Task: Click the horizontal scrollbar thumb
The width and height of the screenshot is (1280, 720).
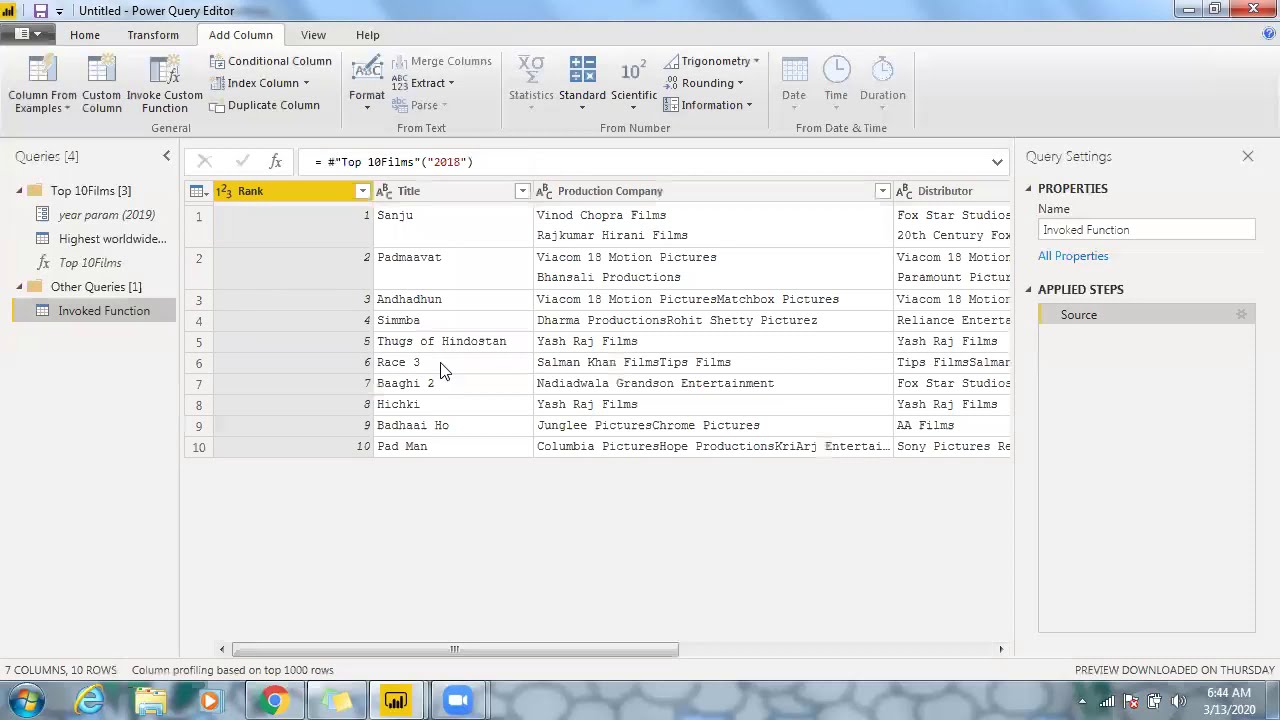Action: coord(453,650)
